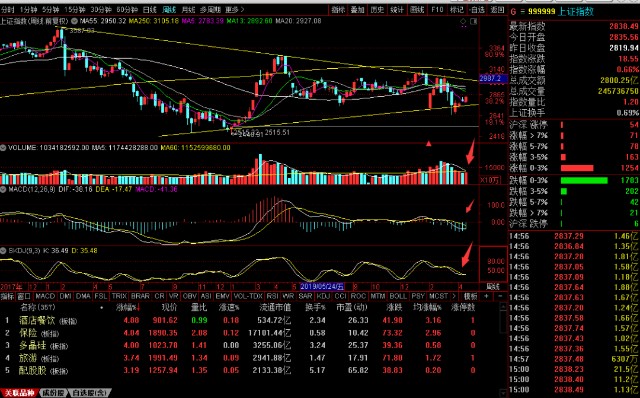Switch to 成份股 bottom tab
The width and height of the screenshot is (640, 398).
[x=53, y=393]
